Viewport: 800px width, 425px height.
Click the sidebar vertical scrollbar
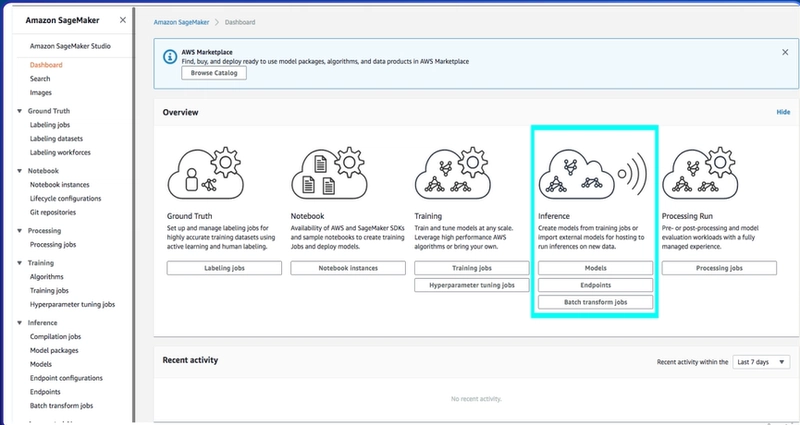134,214
